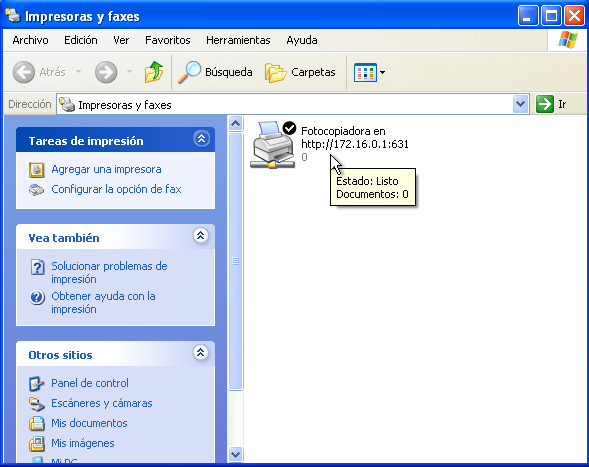Viewport: 589px width, 467px height.
Task: Click Configurar la opción de fax link
Action: pyautogui.click(x=116, y=189)
